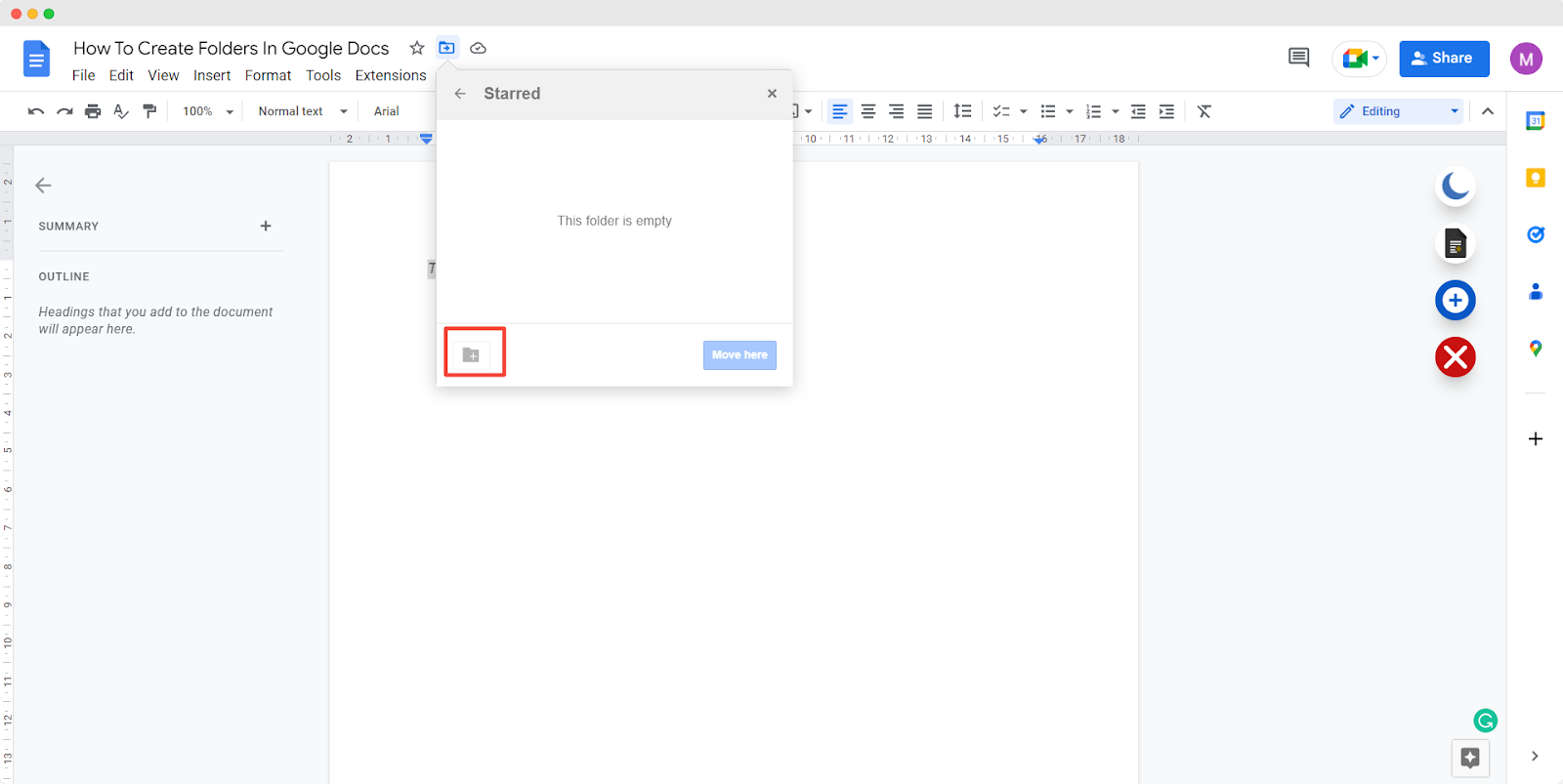Open the Extensions menu
Screen dimensions: 1563x784
point(391,75)
